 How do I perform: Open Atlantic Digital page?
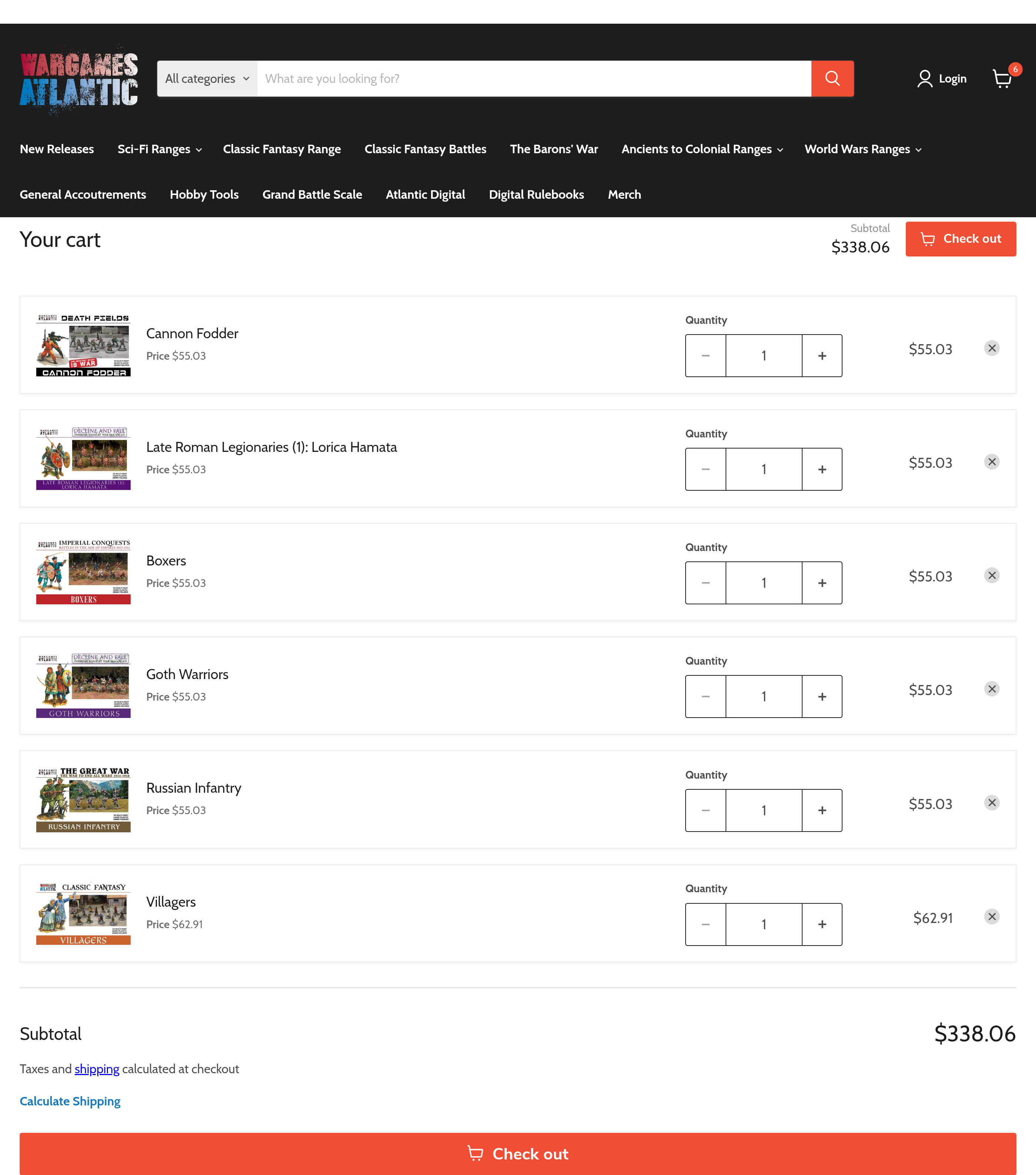425,194
